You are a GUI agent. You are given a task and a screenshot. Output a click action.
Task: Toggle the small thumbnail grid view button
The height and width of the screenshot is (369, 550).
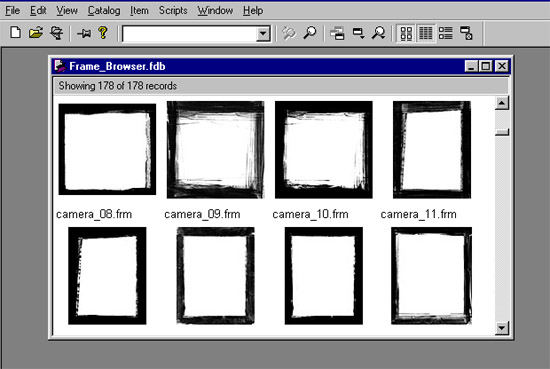pos(426,34)
